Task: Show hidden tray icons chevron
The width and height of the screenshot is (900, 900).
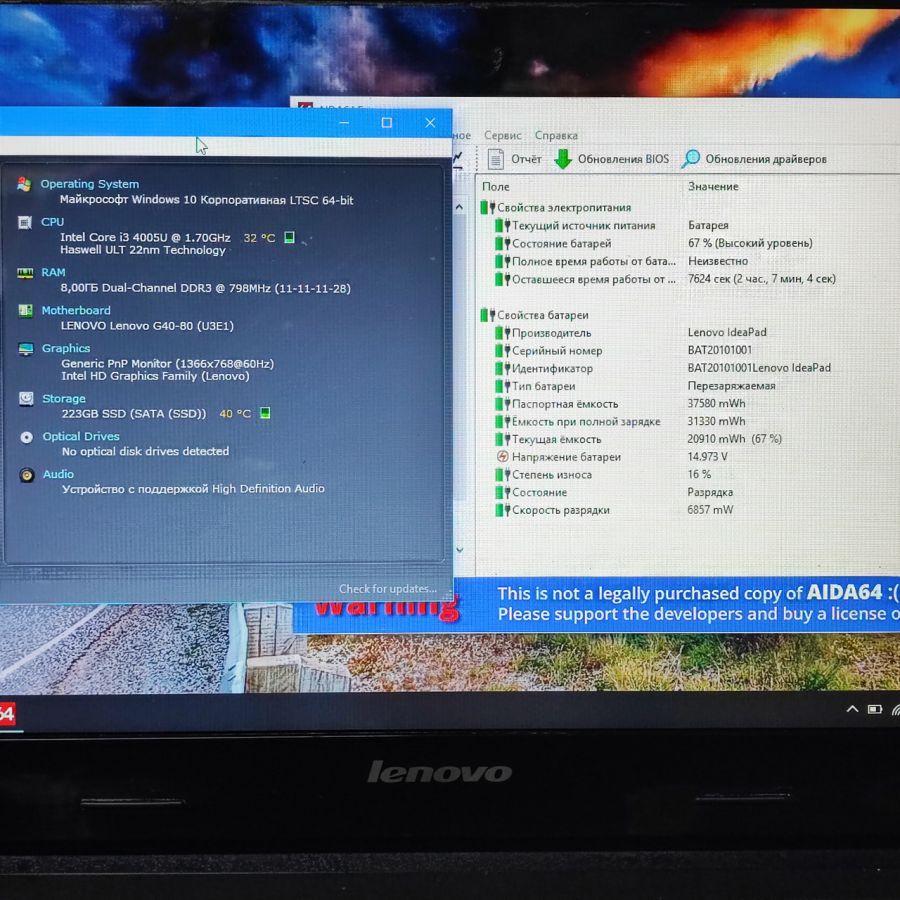Action: coord(852,709)
